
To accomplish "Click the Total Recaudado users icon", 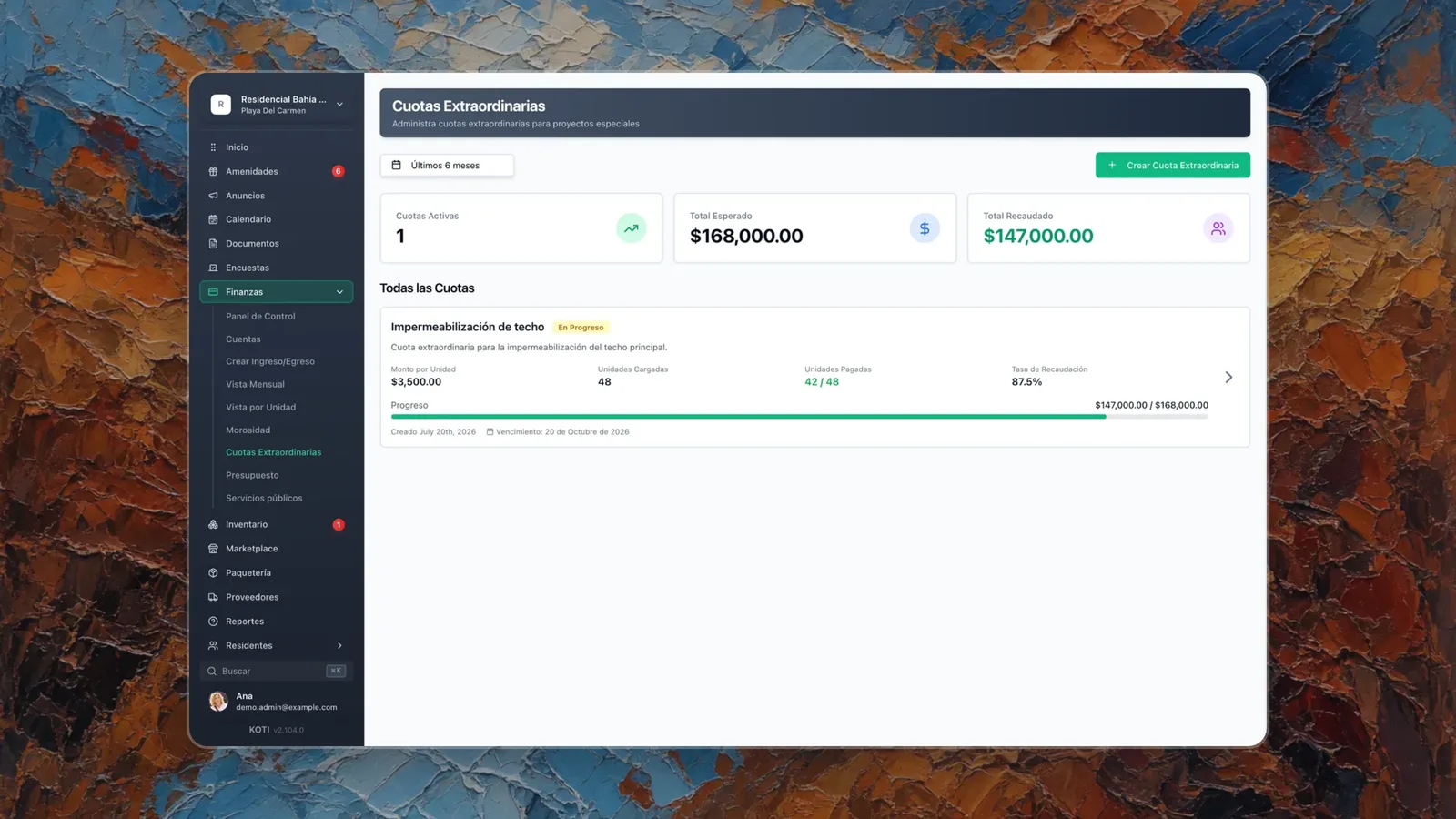I will pos(1218,228).
